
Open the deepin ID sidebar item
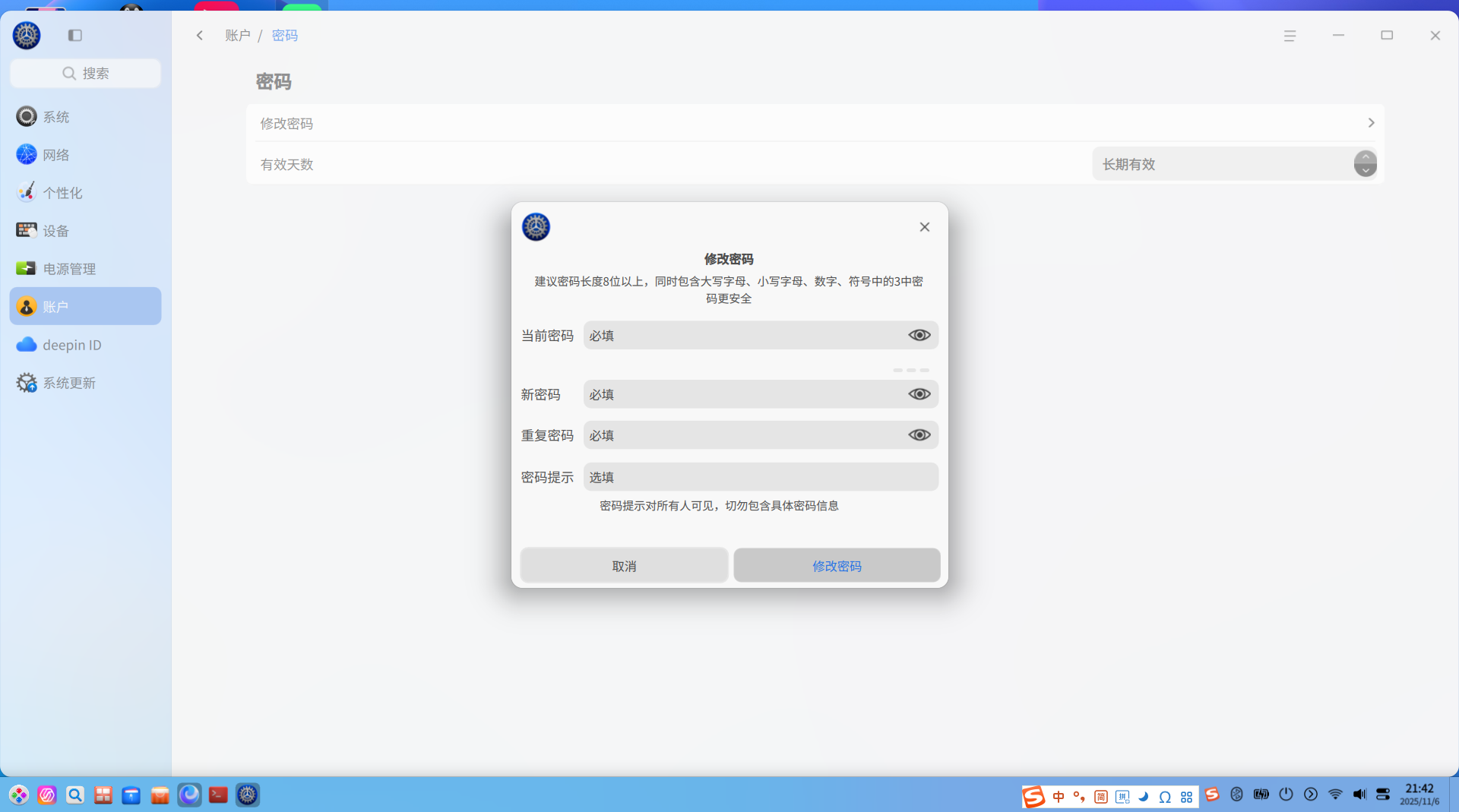click(x=85, y=344)
